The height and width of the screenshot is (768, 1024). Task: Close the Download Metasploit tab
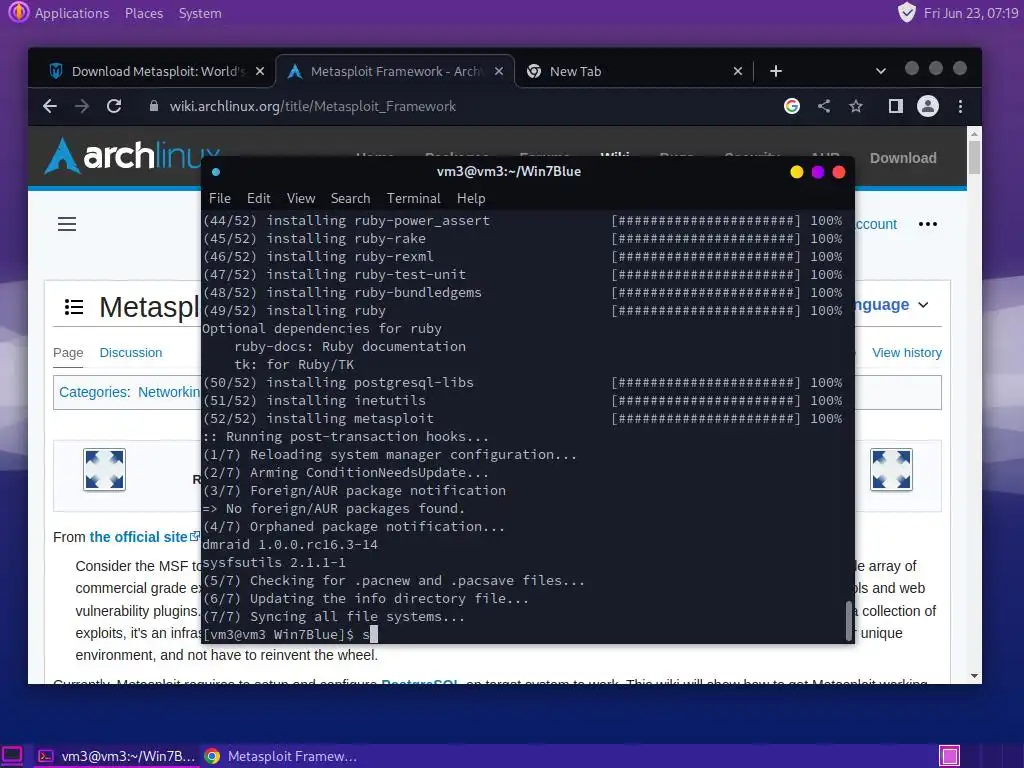point(260,71)
